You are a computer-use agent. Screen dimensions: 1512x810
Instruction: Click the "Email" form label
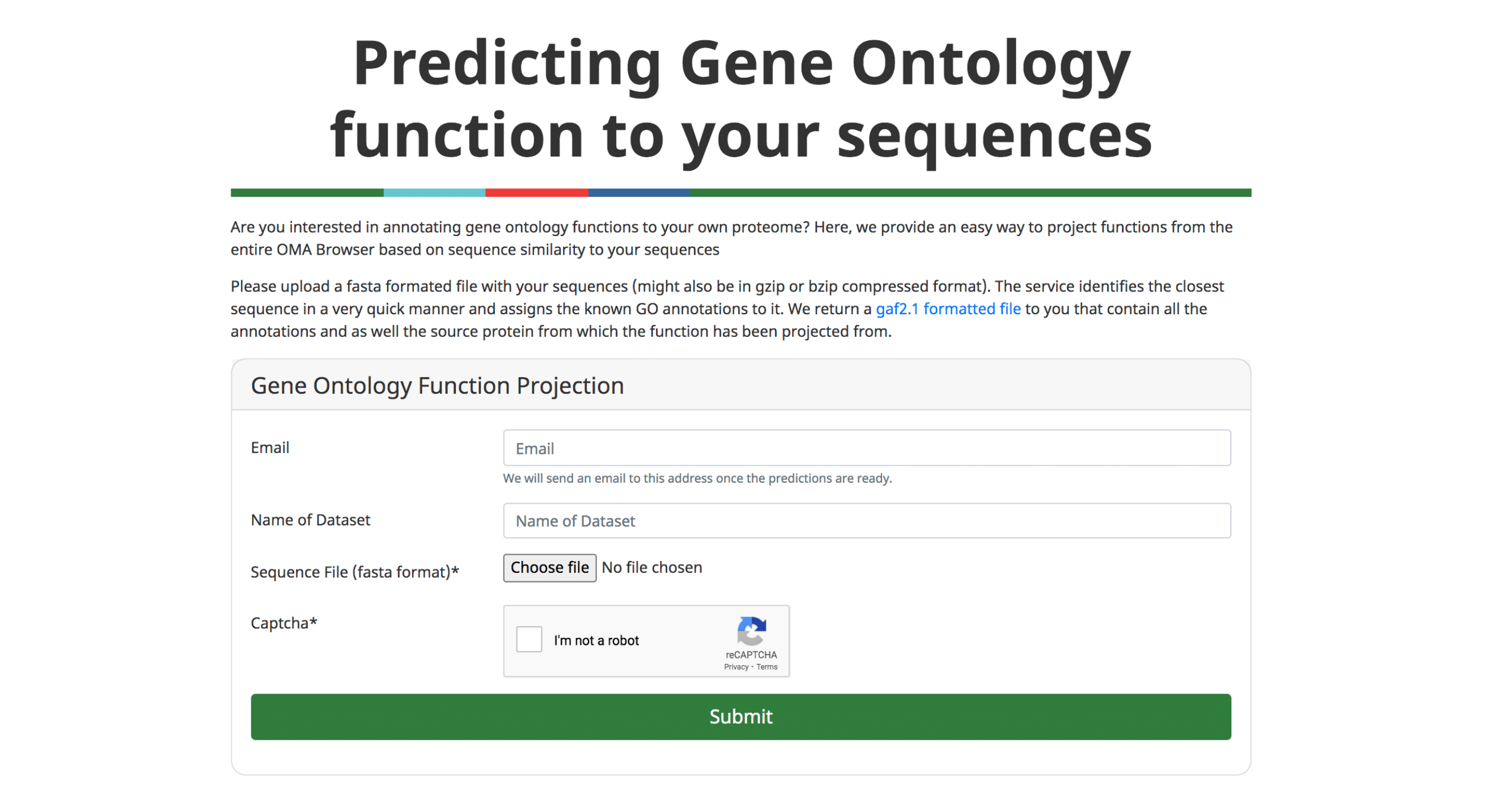click(x=270, y=448)
